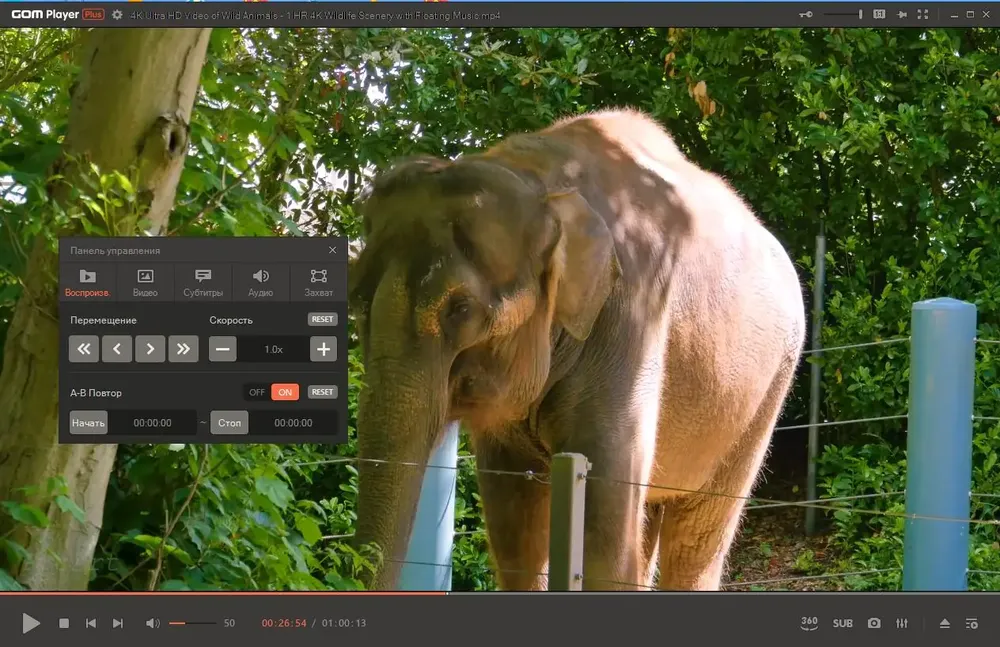Open the playlist icon
The width and height of the screenshot is (1000, 647).
[971, 623]
